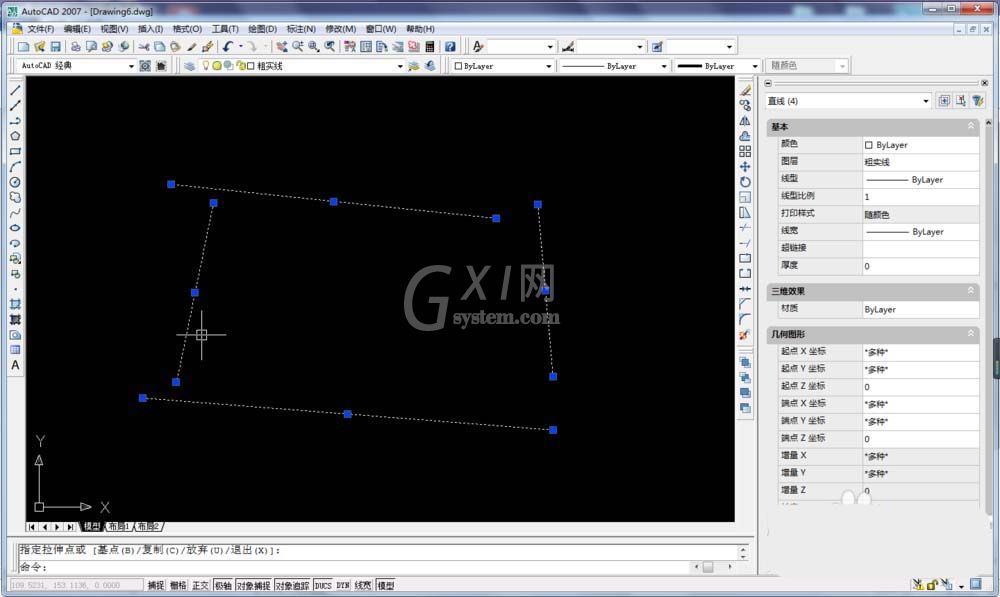Toggle 正交 ortho mode in status bar
This screenshot has height=597, width=1000.
tap(200, 585)
